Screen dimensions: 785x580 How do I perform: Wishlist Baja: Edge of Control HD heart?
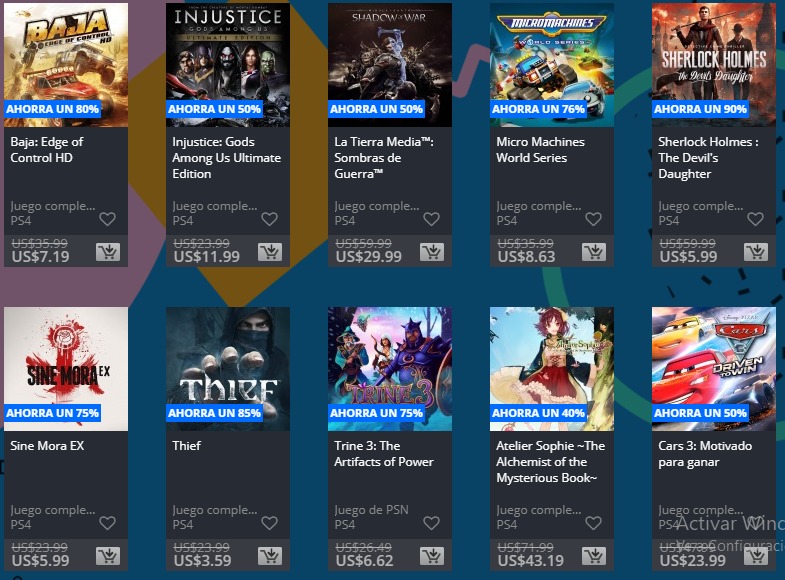pos(107,219)
